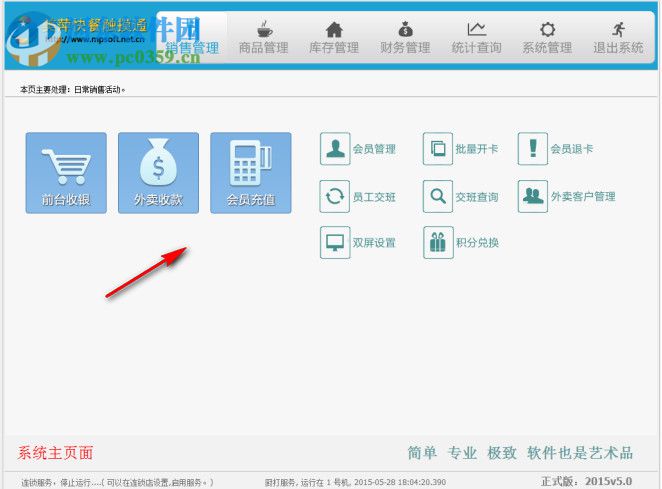Open the 外卖收款 takeout payment tile

158,173
